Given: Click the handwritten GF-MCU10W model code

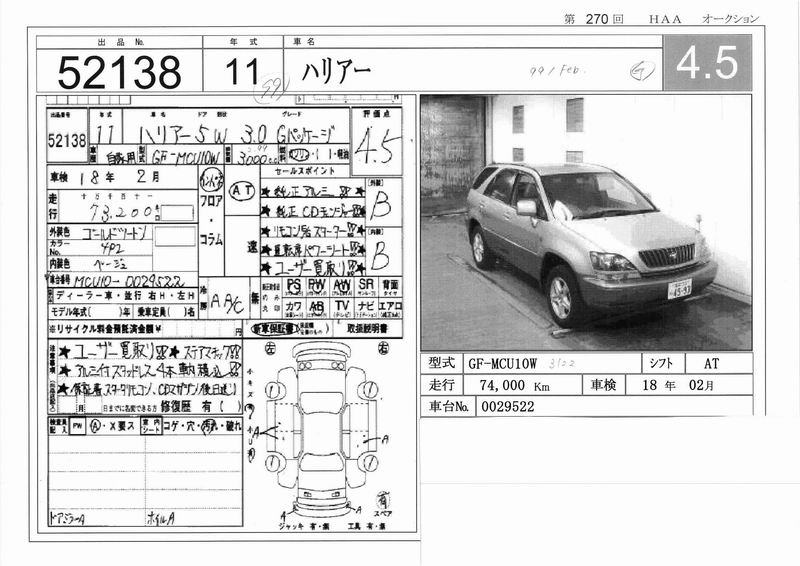Looking at the screenshot, I should (x=186, y=157).
